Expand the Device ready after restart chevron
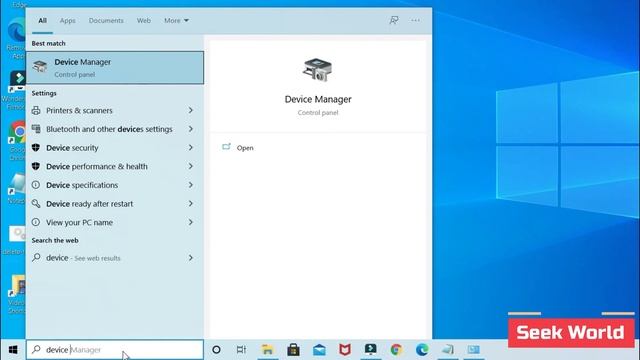Image resolution: width=640 pixels, height=360 pixels. pyautogui.click(x=191, y=204)
